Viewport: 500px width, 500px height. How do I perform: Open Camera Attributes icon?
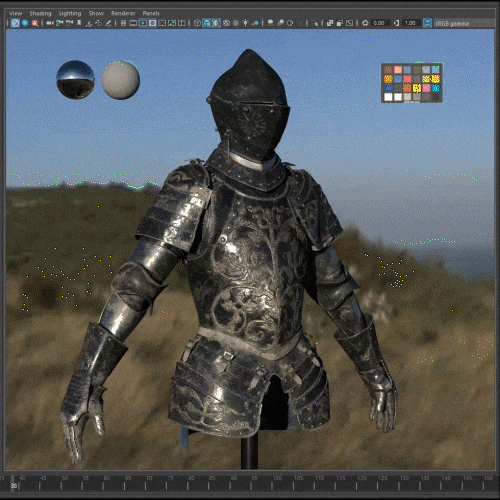pyautogui.click(x=69, y=23)
